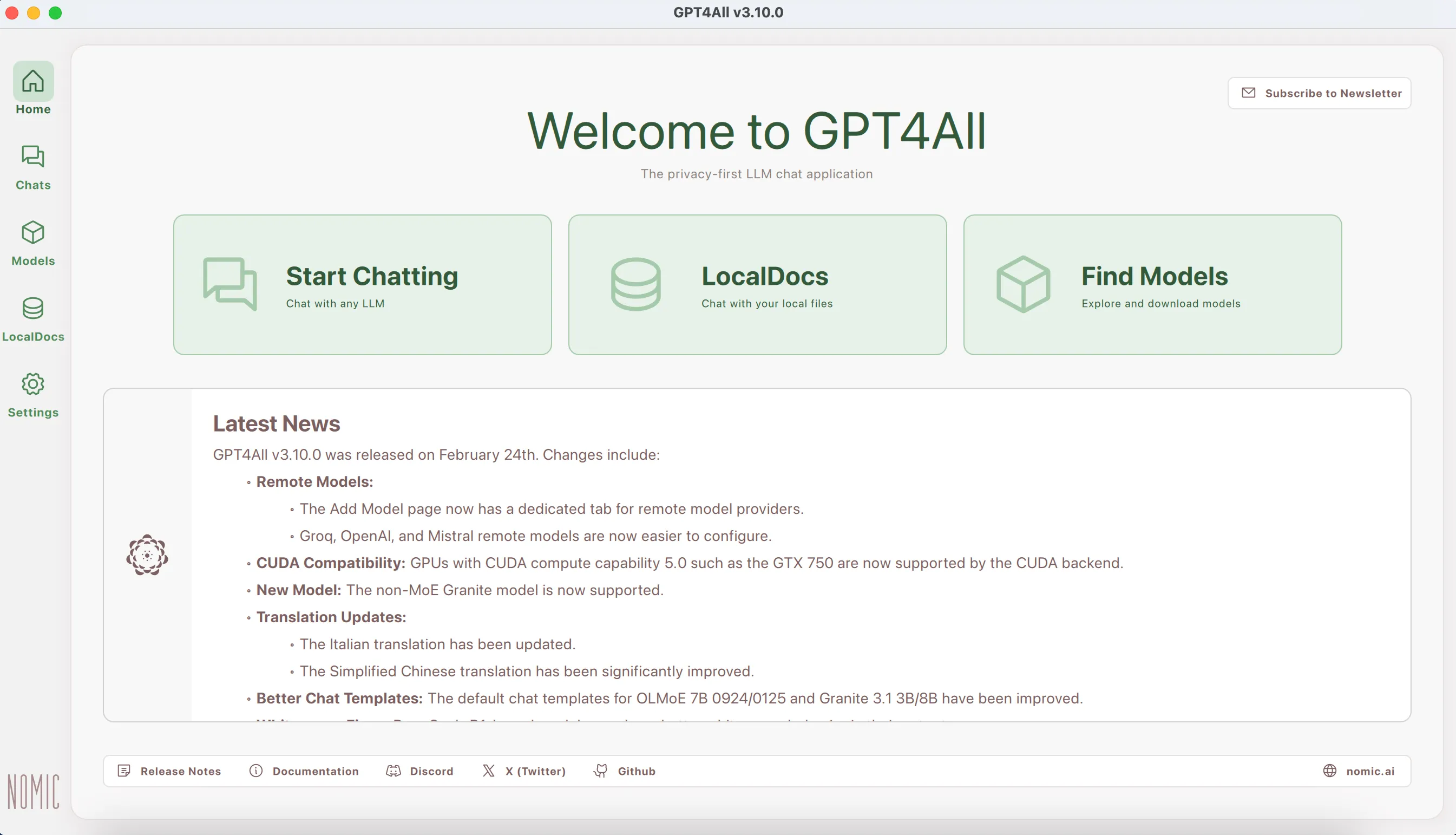
Task: Click 'Chat with your local files' subtitle
Action: click(x=767, y=303)
